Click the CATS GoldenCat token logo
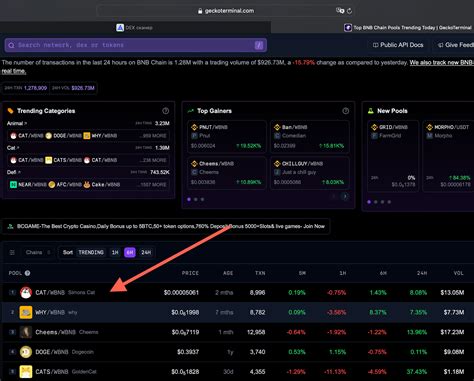The width and height of the screenshot is (474, 381). tap(26, 372)
